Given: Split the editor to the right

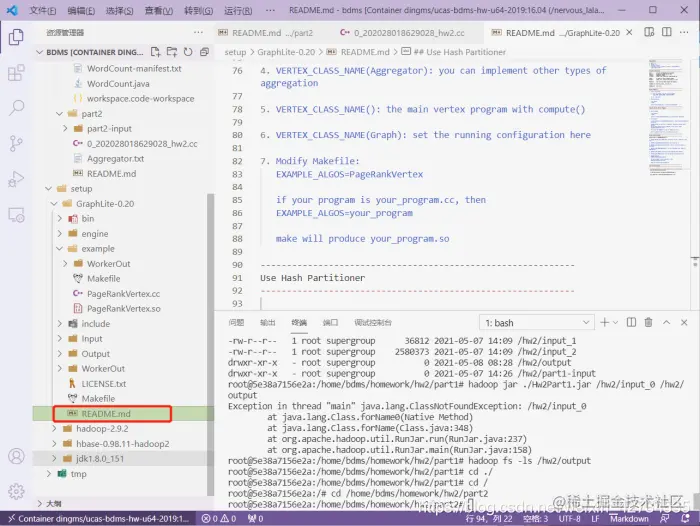Looking at the screenshot, I should tap(667, 32).
